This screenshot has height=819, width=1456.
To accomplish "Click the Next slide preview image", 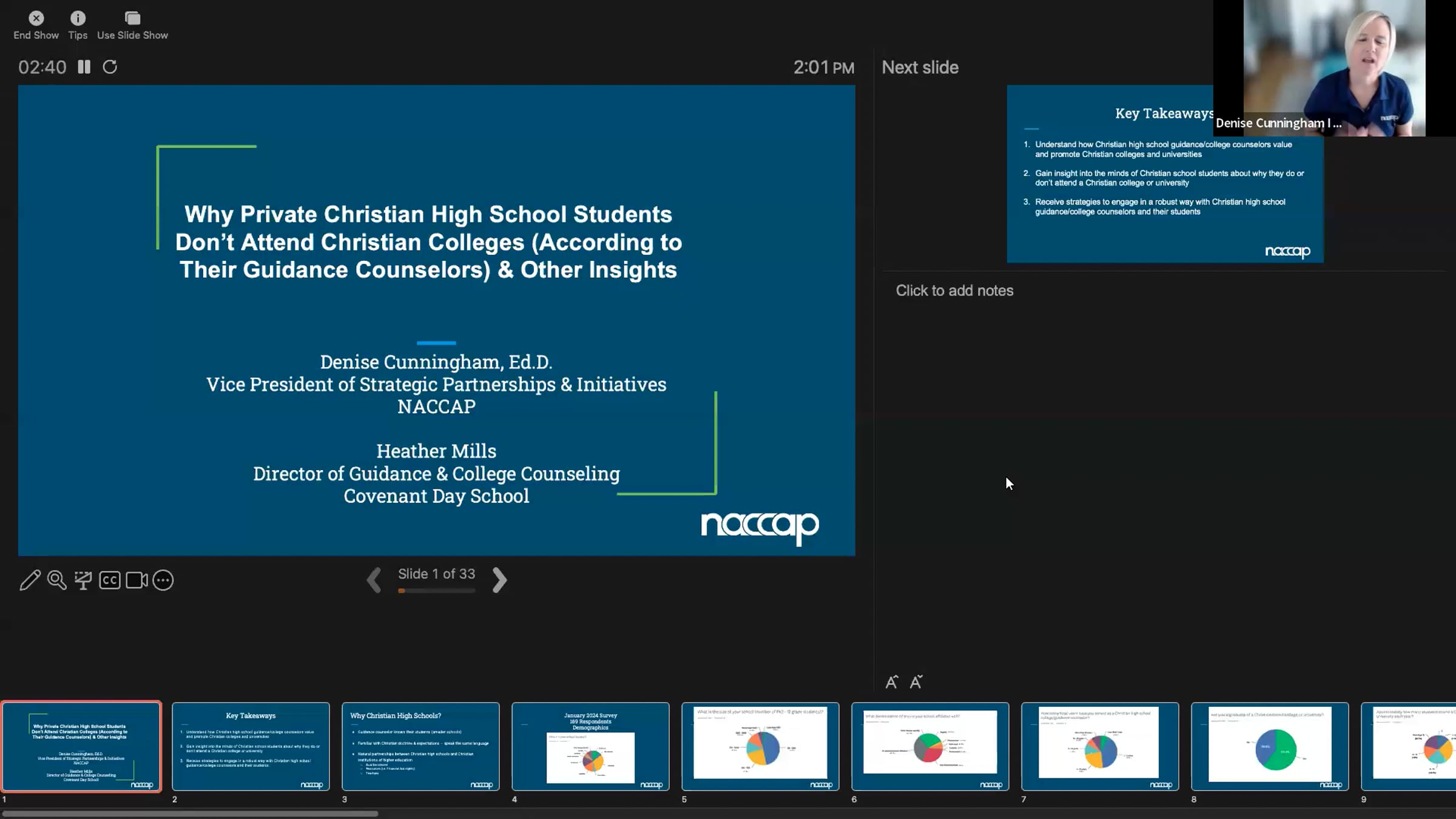I will click(1165, 174).
